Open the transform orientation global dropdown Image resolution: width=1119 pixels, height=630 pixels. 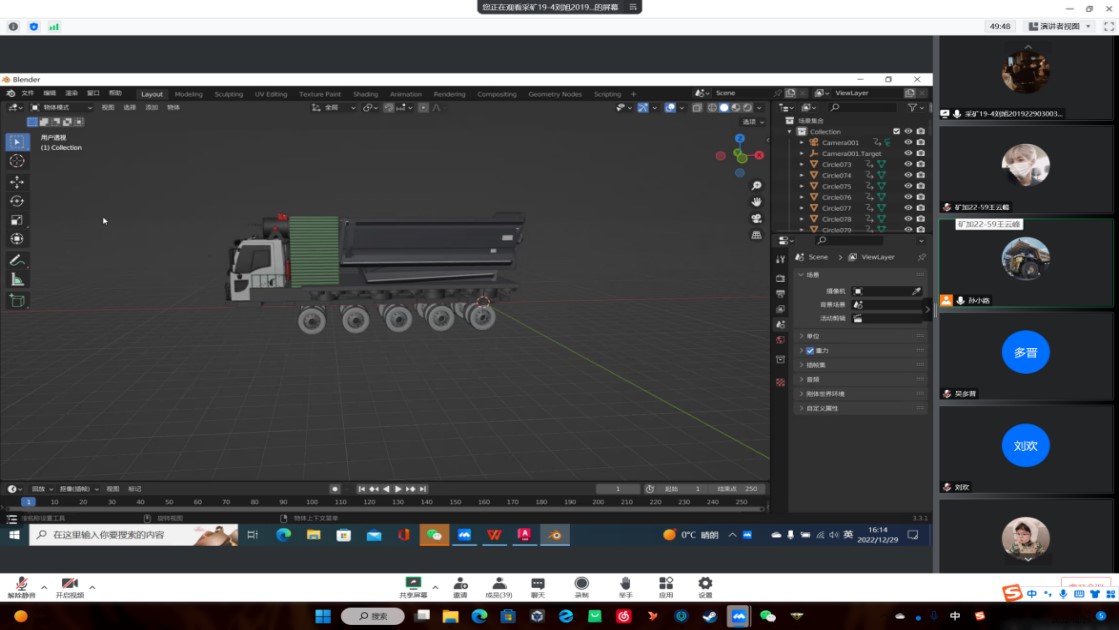[334, 108]
